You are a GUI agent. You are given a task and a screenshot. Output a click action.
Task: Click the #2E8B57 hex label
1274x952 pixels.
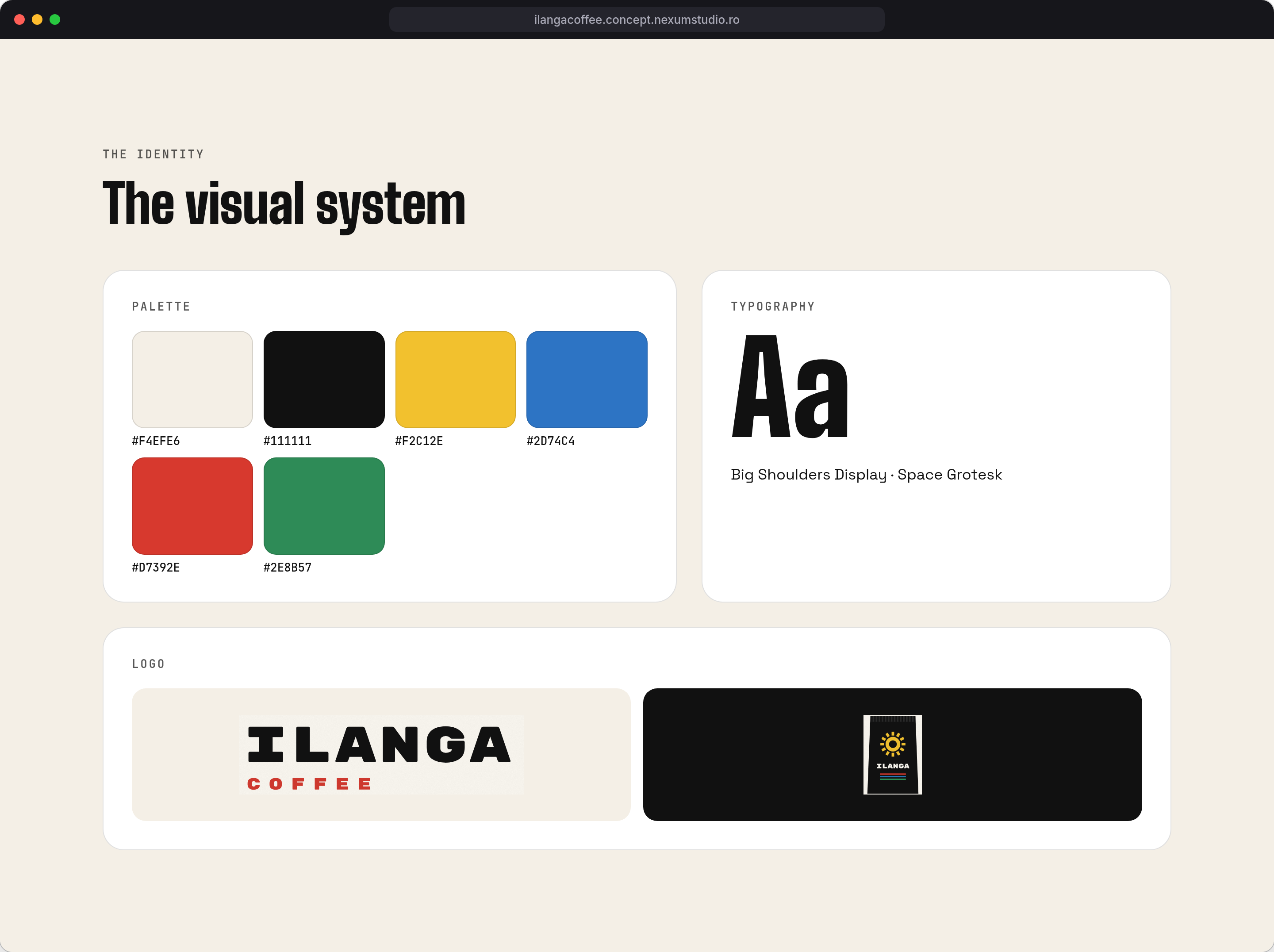[x=288, y=567]
